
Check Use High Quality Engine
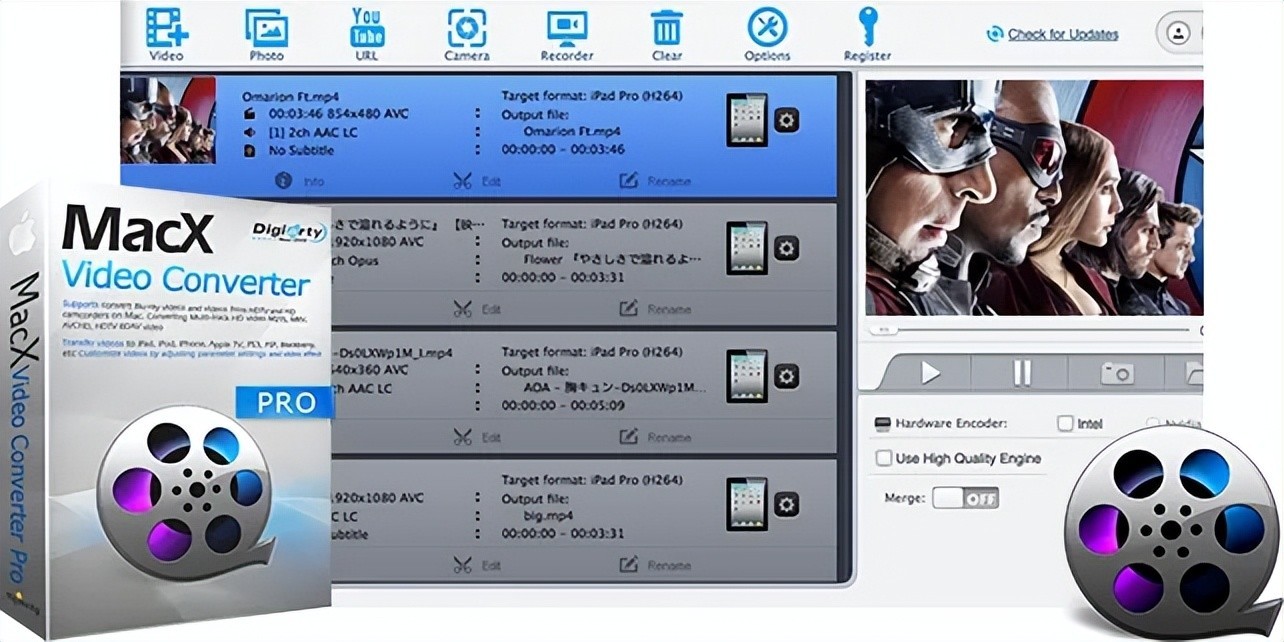click(883, 458)
